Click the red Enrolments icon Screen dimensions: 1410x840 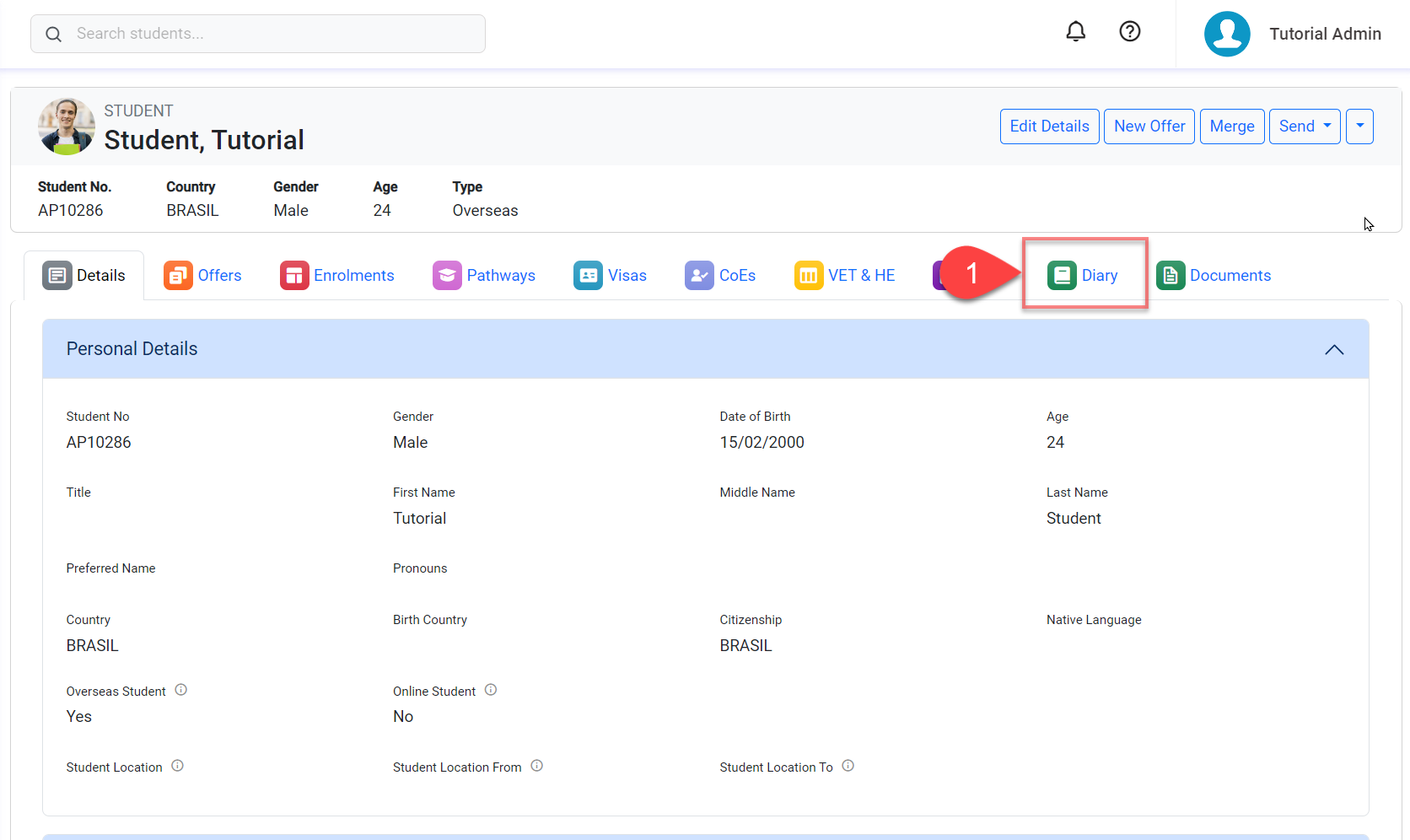coord(294,276)
